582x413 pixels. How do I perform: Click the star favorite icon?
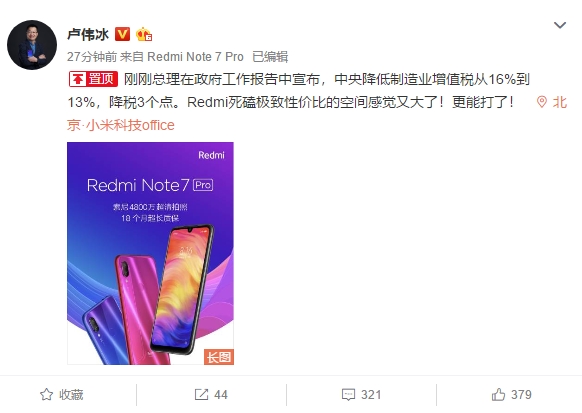pyautogui.click(x=46, y=394)
